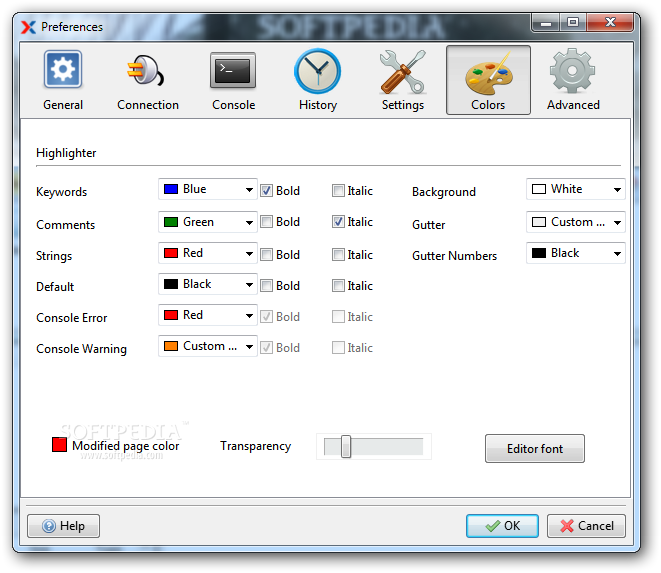This screenshot has width=661, height=573.
Task: Click the Modified page color label
Action: coord(126,446)
